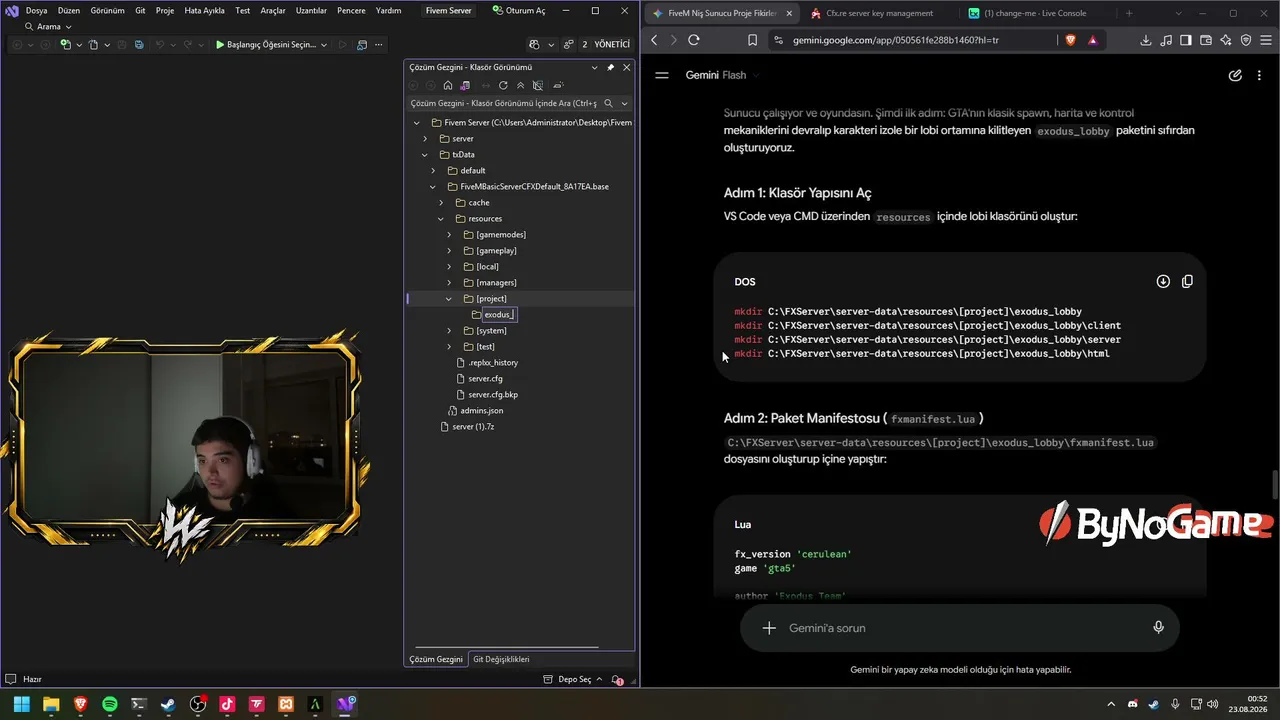This screenshot has height=720, width=1280.
Task: Click the Live Share icon in Visual Studio
Action: click(x=568, y=45)
